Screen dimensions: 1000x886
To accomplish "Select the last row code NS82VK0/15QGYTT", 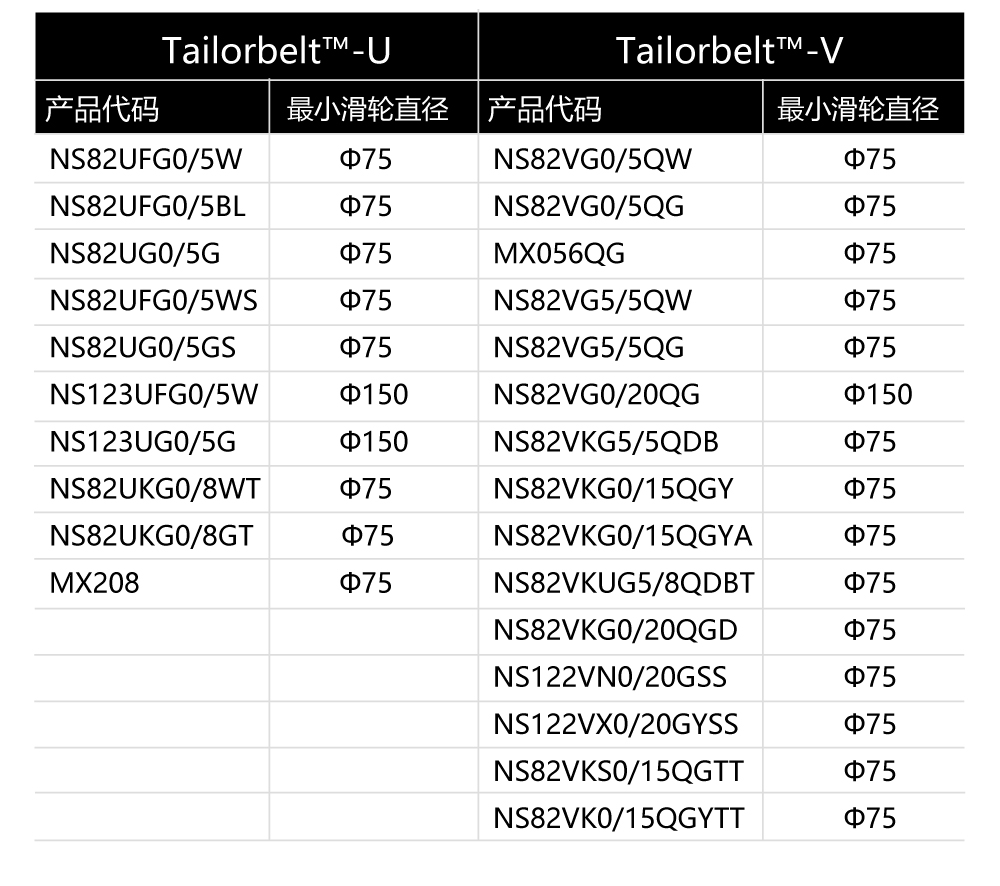I will pyautogui.click(x=619, y=819).
